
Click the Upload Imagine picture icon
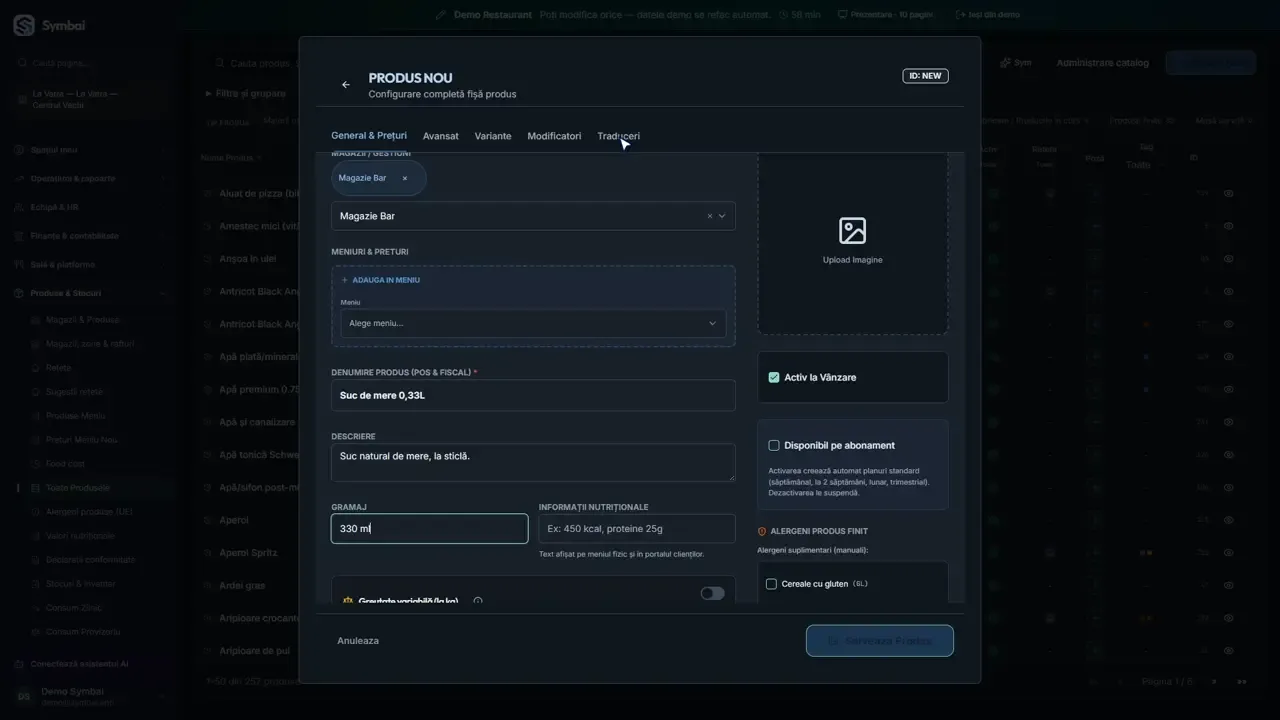click(x=852, y=231)
